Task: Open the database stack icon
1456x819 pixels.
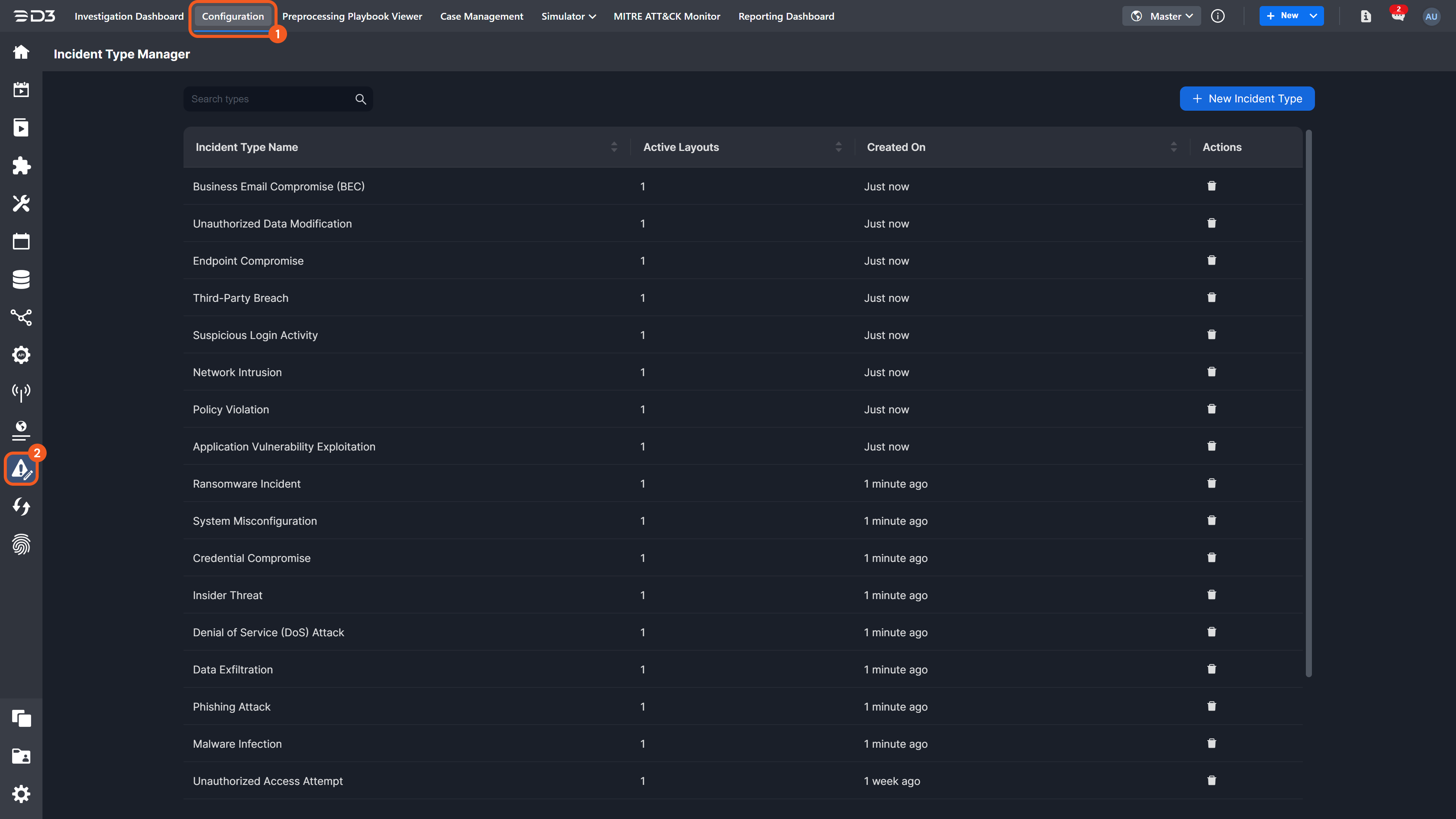Action: [21, 279]
